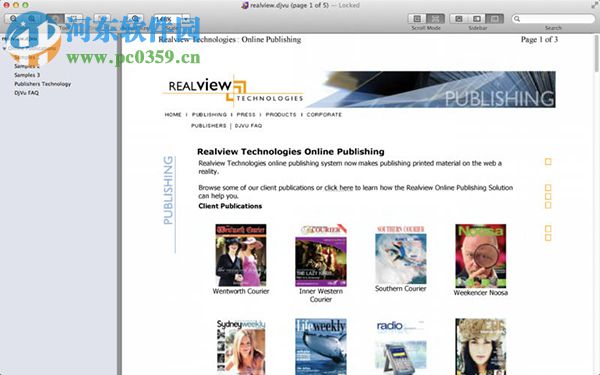Screen dimensions: 600x375
Task: Open the Weekender Noosa cover thumbnail
Action: (481, 256)
